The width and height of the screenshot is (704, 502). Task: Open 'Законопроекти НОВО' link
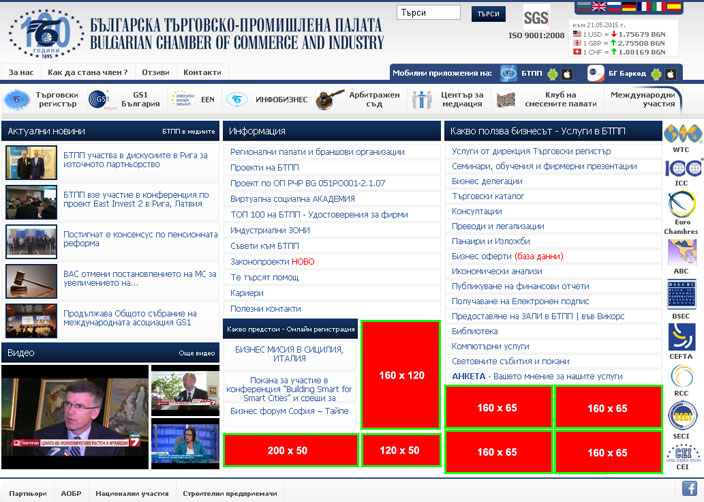click(x=272, y=262)
